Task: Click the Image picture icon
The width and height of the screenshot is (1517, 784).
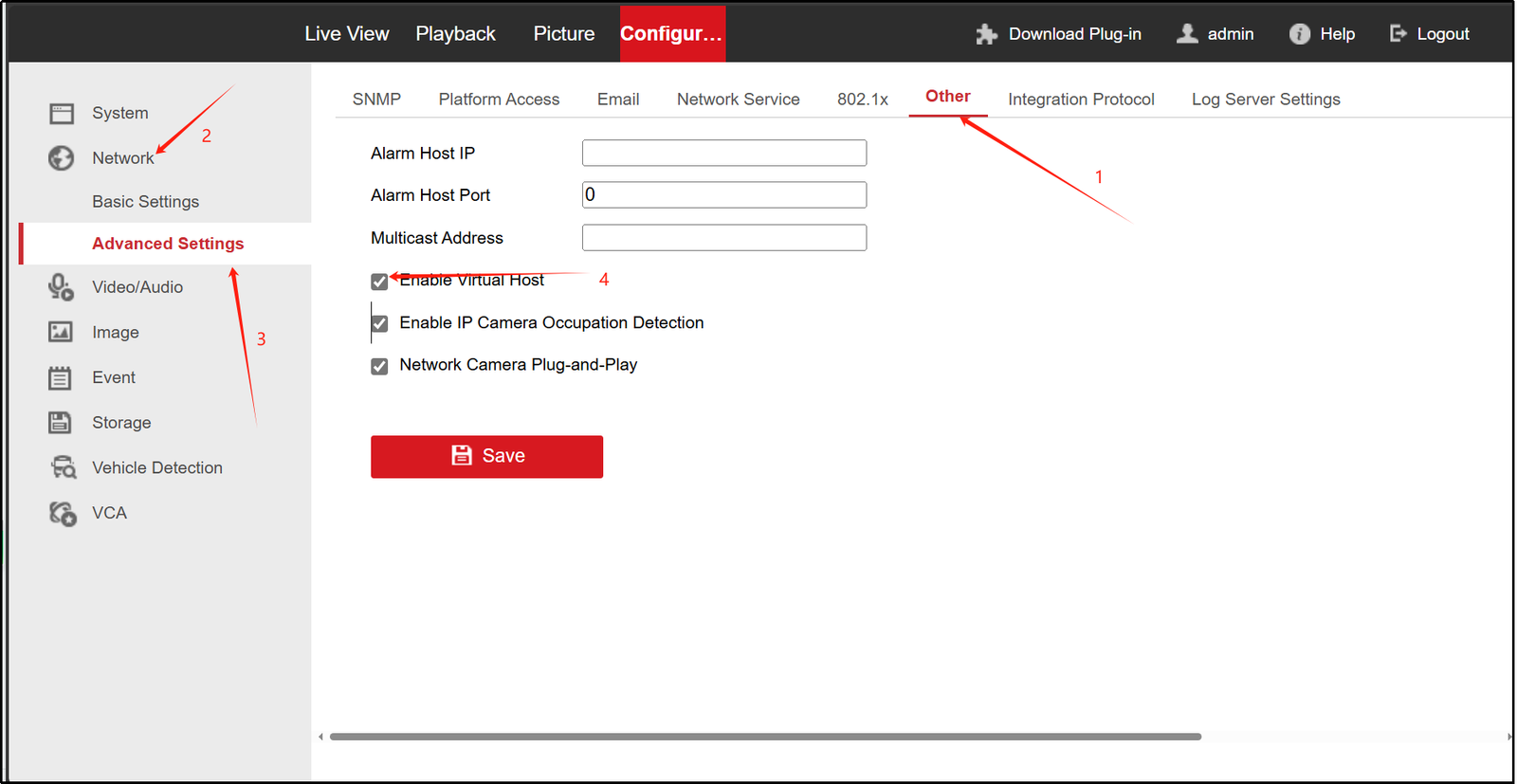Action: 61,332
